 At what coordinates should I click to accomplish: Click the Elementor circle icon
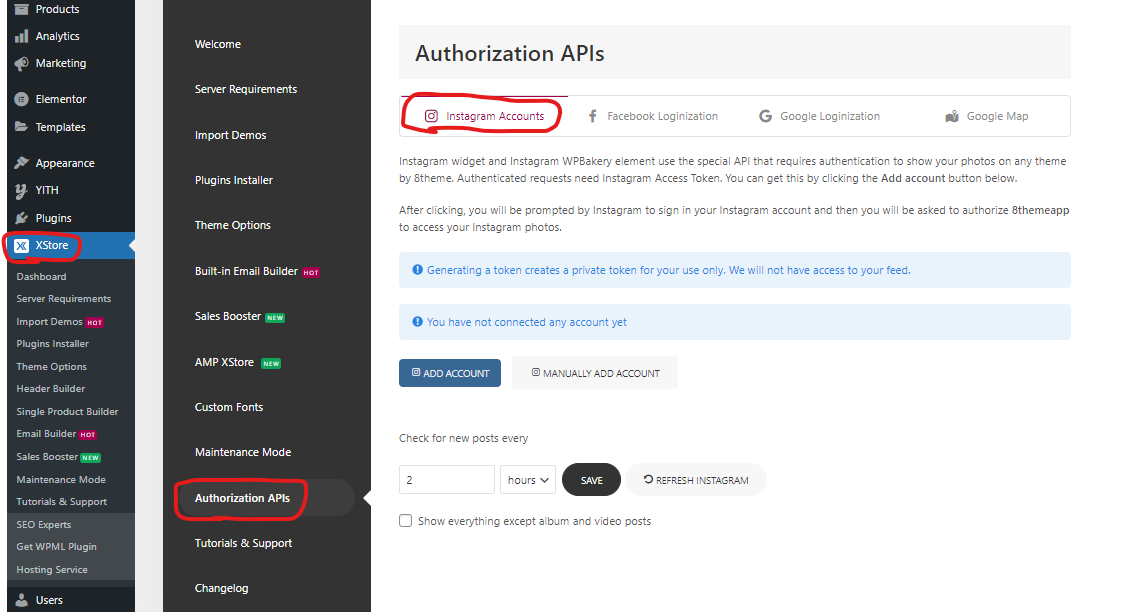[x=21, y=99]
